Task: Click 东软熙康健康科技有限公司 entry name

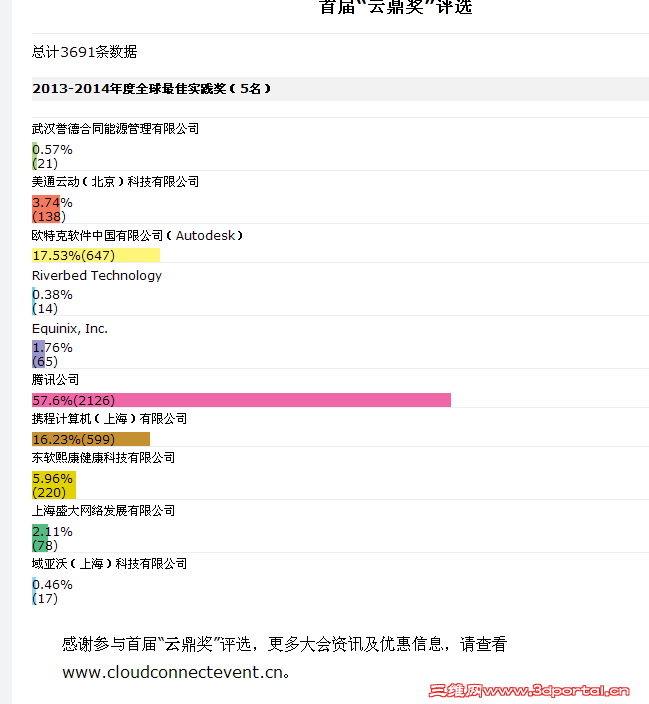Action: pyautogui.click(x=103, y=458)
